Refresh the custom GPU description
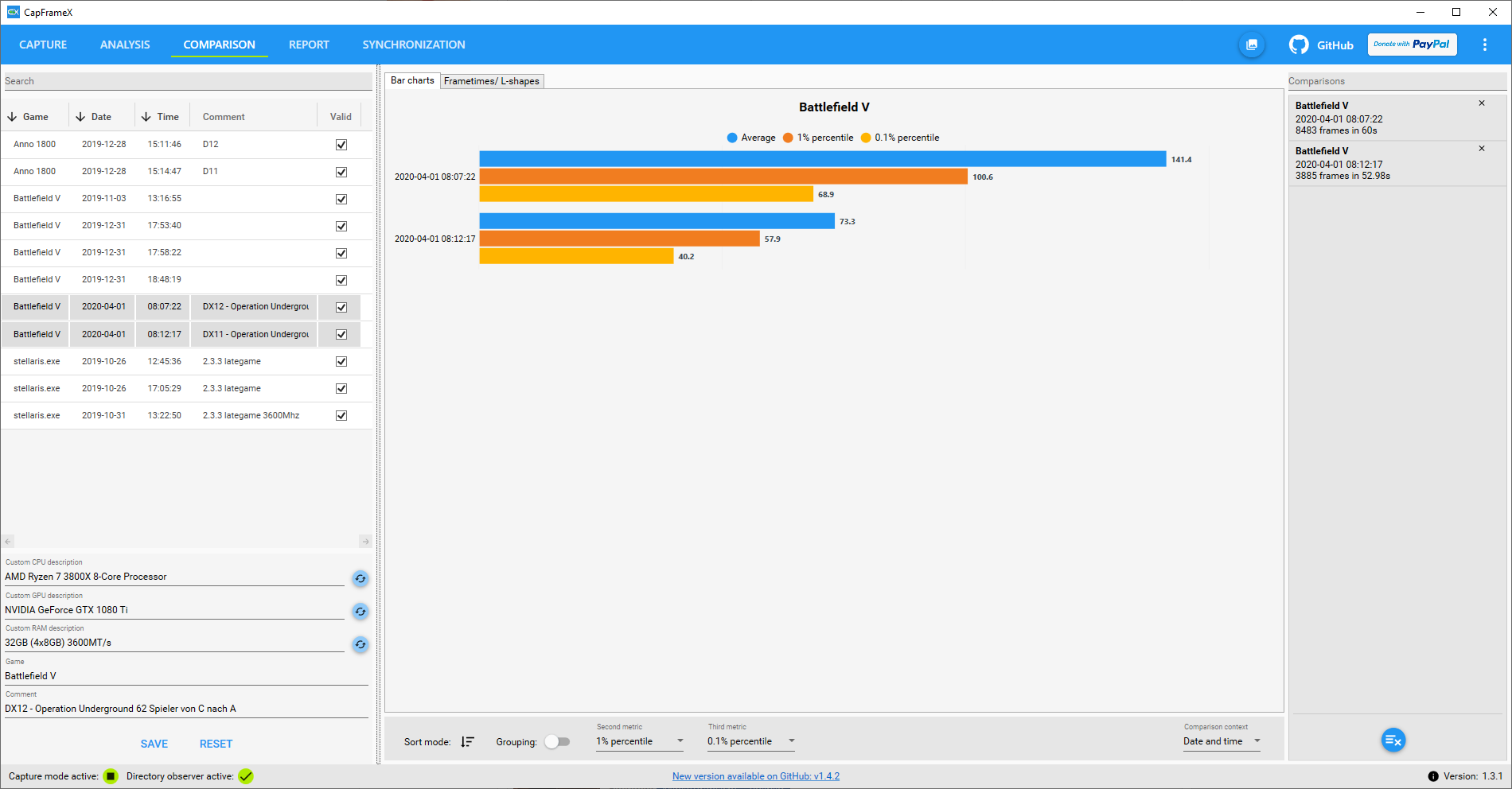The image size is (1512, 789). click(360, 611)
